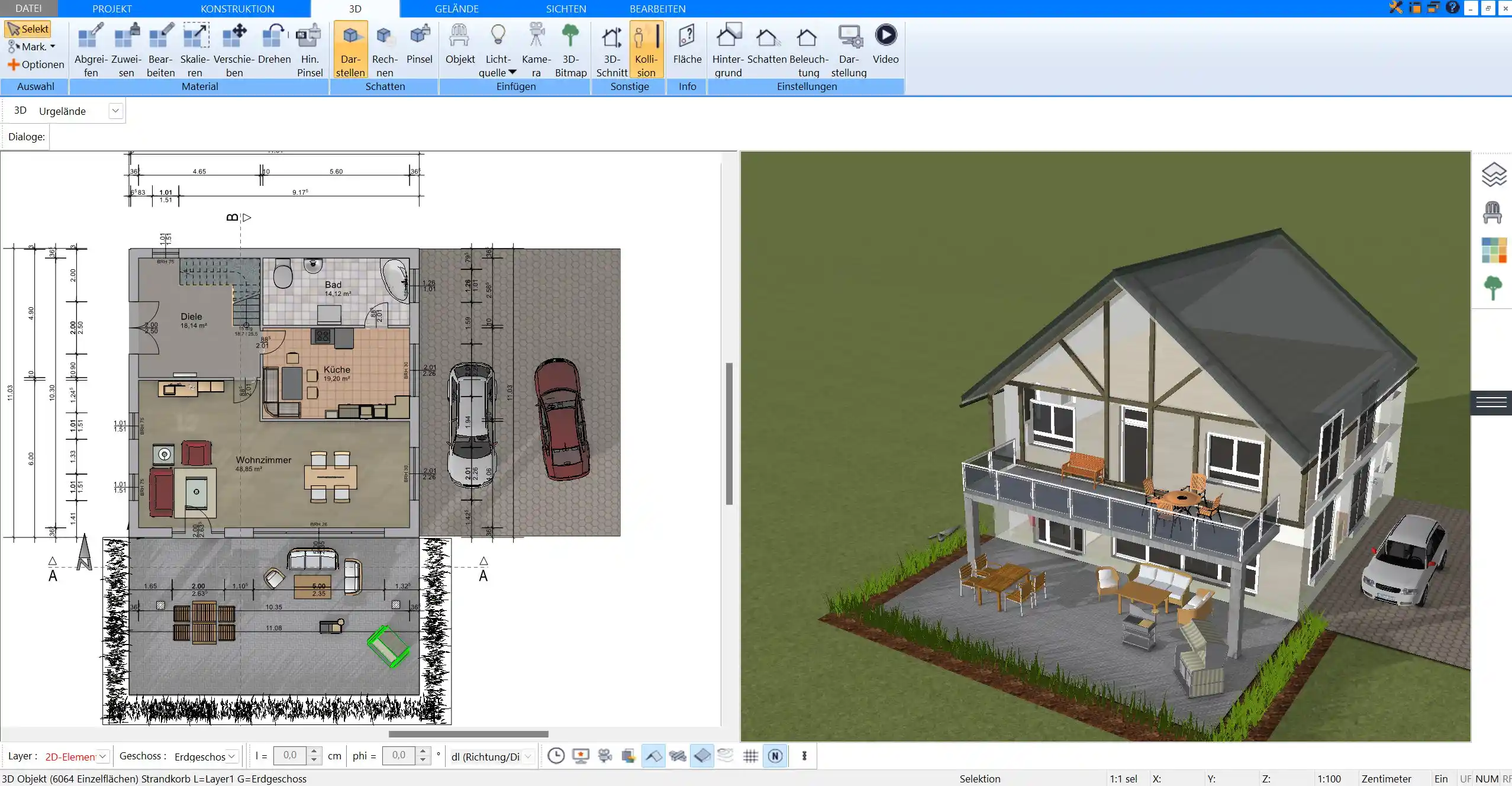The height and width of the screenshot is (786, 1512).
Task: Toggle the Kollision mode
Action: (x=646, y=50)
